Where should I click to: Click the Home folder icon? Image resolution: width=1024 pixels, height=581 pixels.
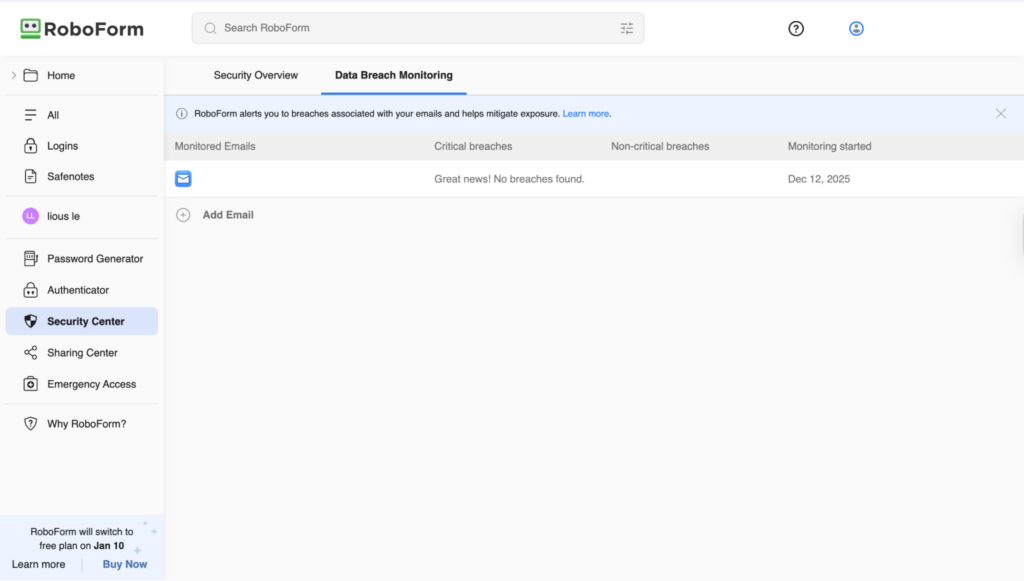click(x=31, y=75)
